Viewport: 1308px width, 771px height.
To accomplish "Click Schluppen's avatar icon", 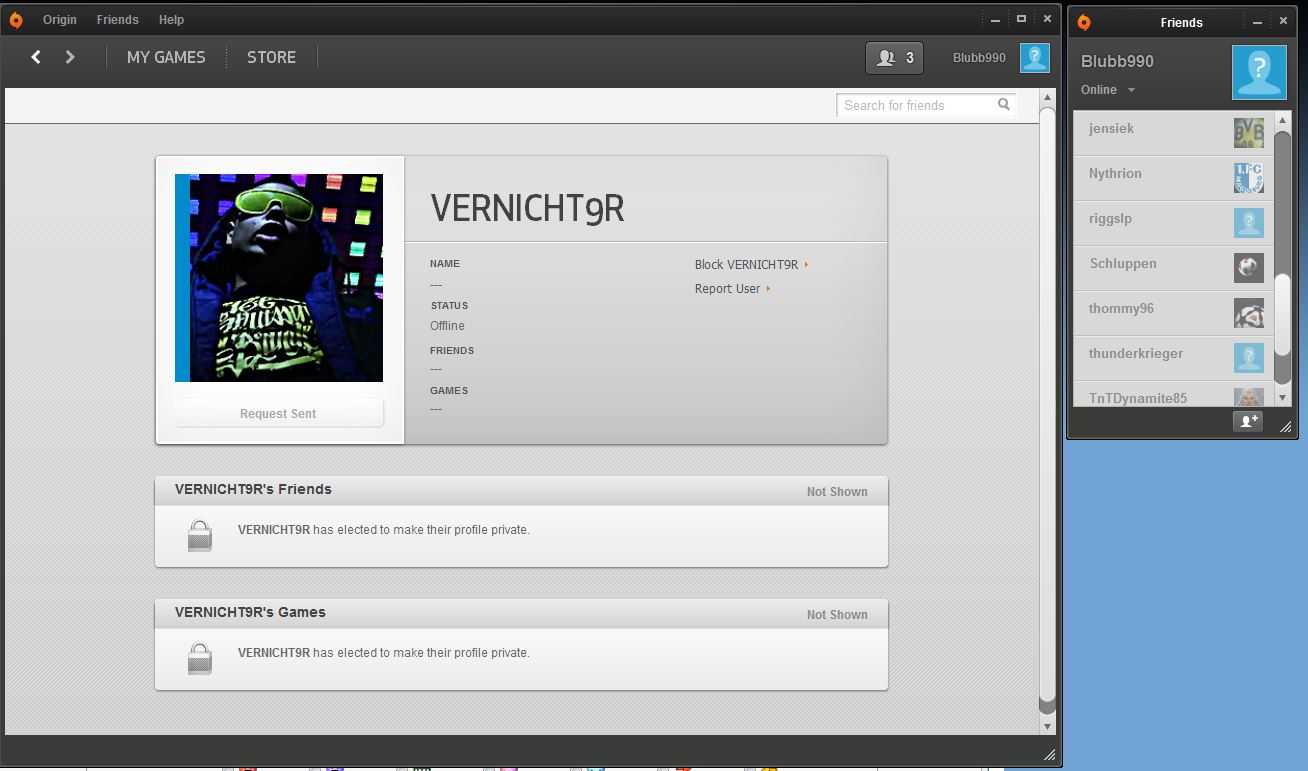I will pyautogui.click(x=1249, y=268).
